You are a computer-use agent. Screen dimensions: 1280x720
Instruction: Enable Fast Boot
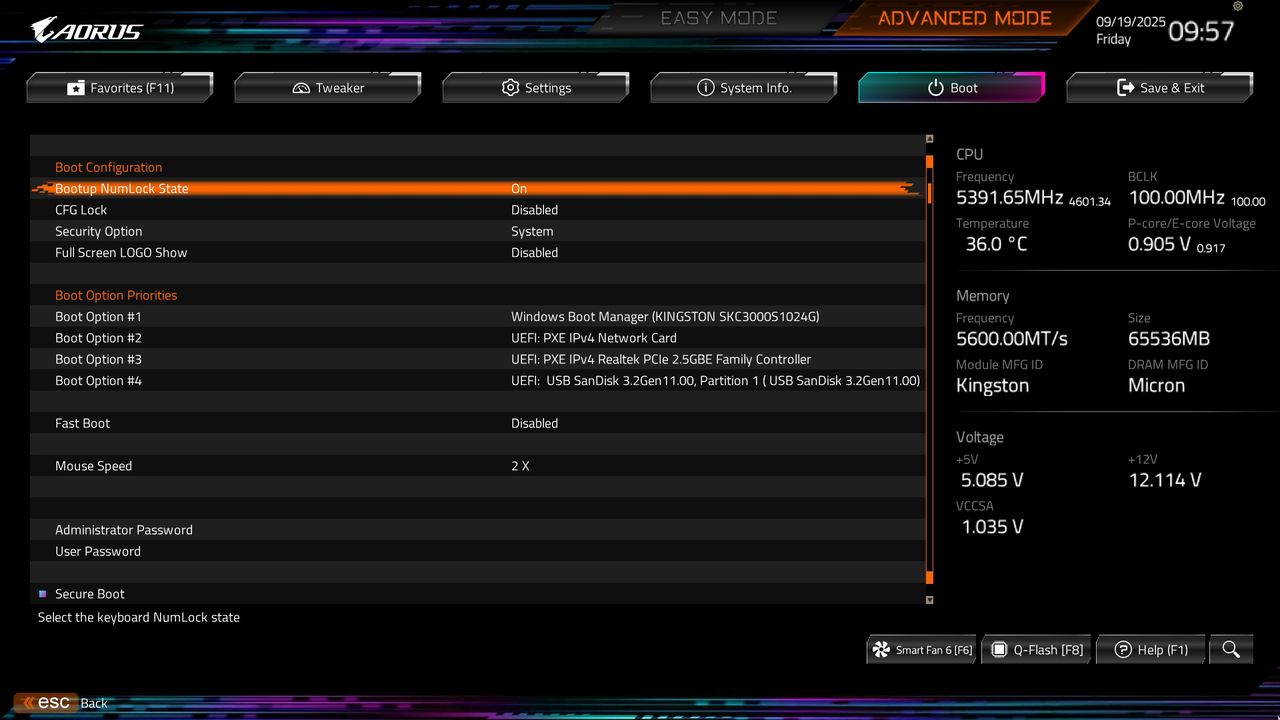(x=535, y=423)
